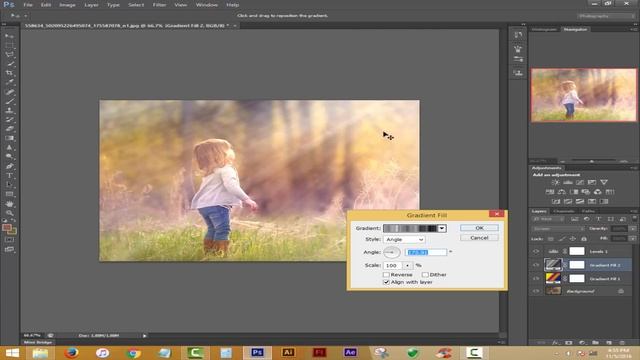Add a Hue/Saturation adjustment
The height and width of the screenshot is (360, 640).
point(550,192)
